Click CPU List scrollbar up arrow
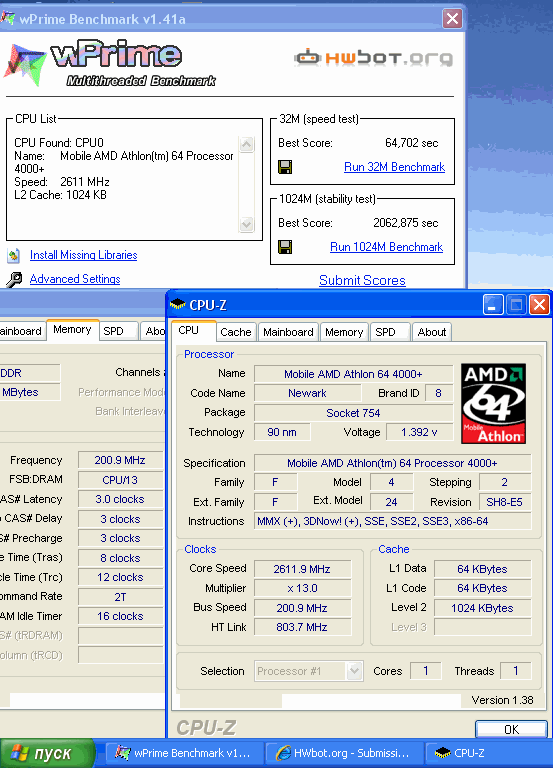553x768 pixels. tap(246, 144)
